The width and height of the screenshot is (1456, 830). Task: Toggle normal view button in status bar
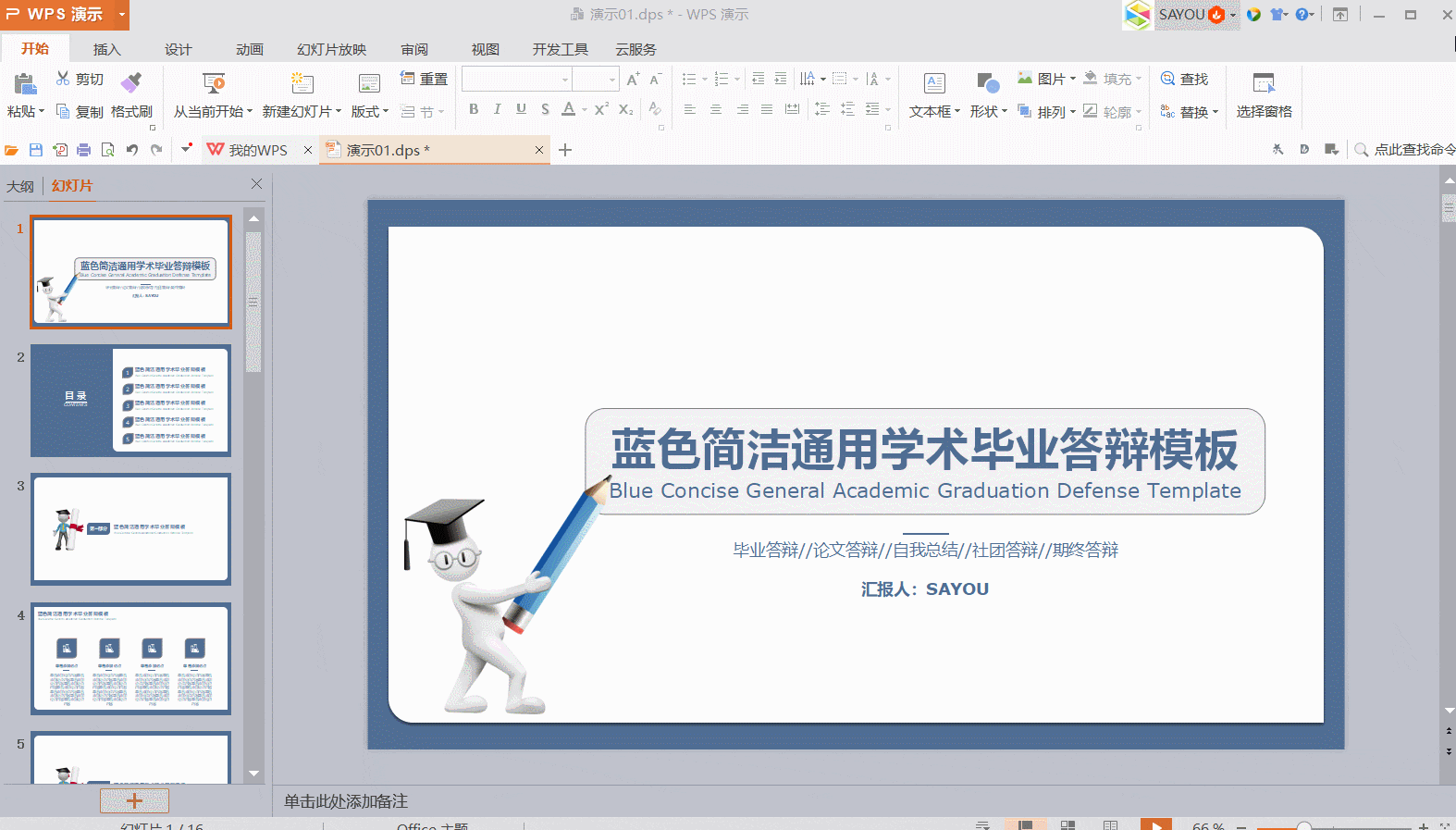[x=1025, y=824]
